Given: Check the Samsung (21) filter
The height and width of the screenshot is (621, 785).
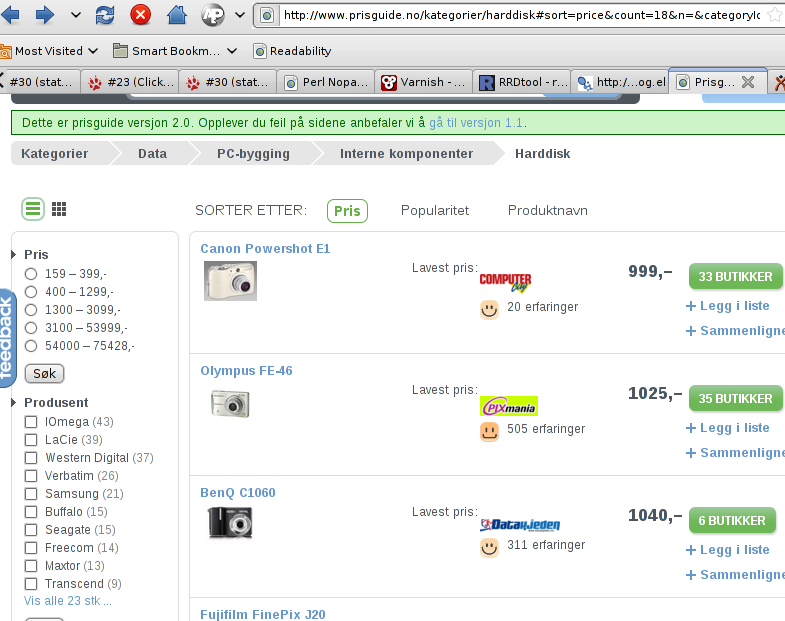Looking at the screenshot, I should (x=31, y=494).
